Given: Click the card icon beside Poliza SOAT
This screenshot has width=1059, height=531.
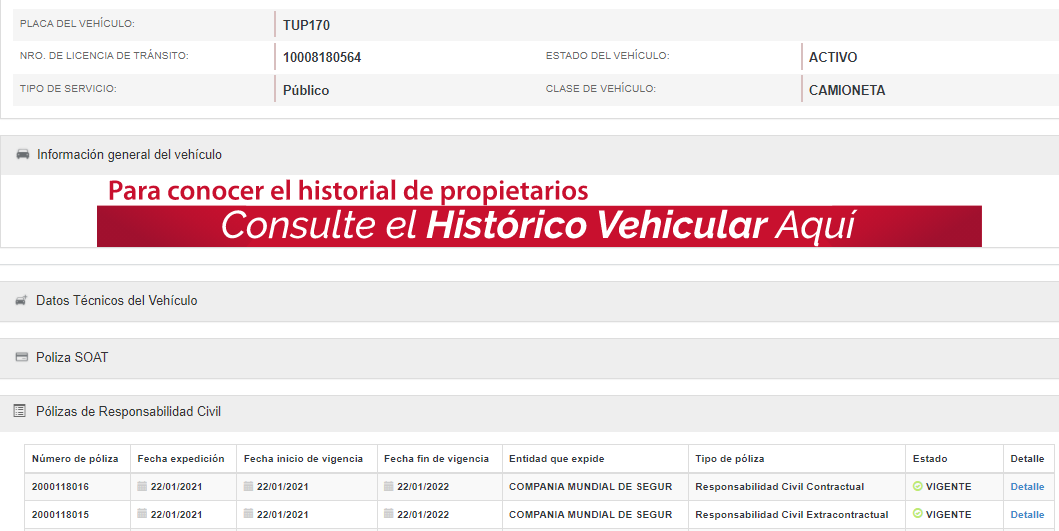Looking at the screenshot, I should tap(21, 357).
